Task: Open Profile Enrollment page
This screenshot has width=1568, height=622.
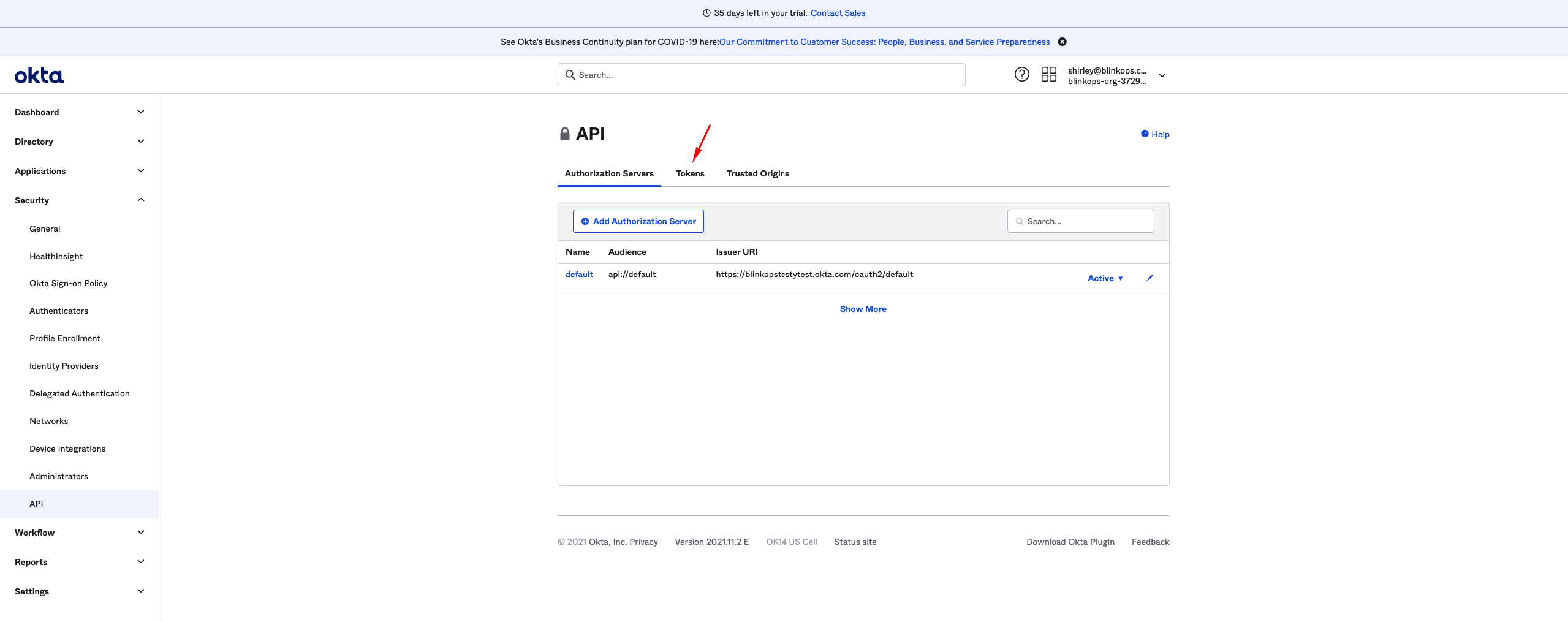Action: pyautogui.click(x=65, y=338)
